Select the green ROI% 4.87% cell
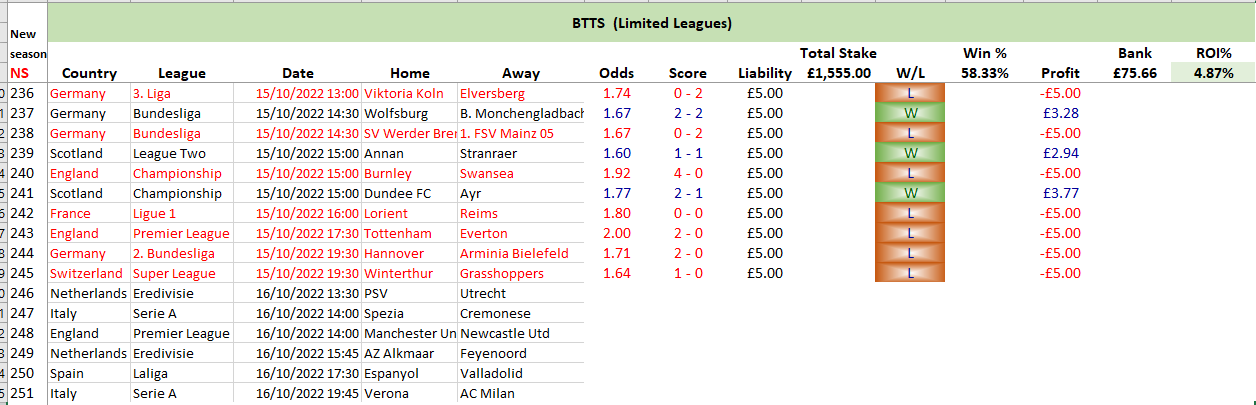 [1210, 73]
